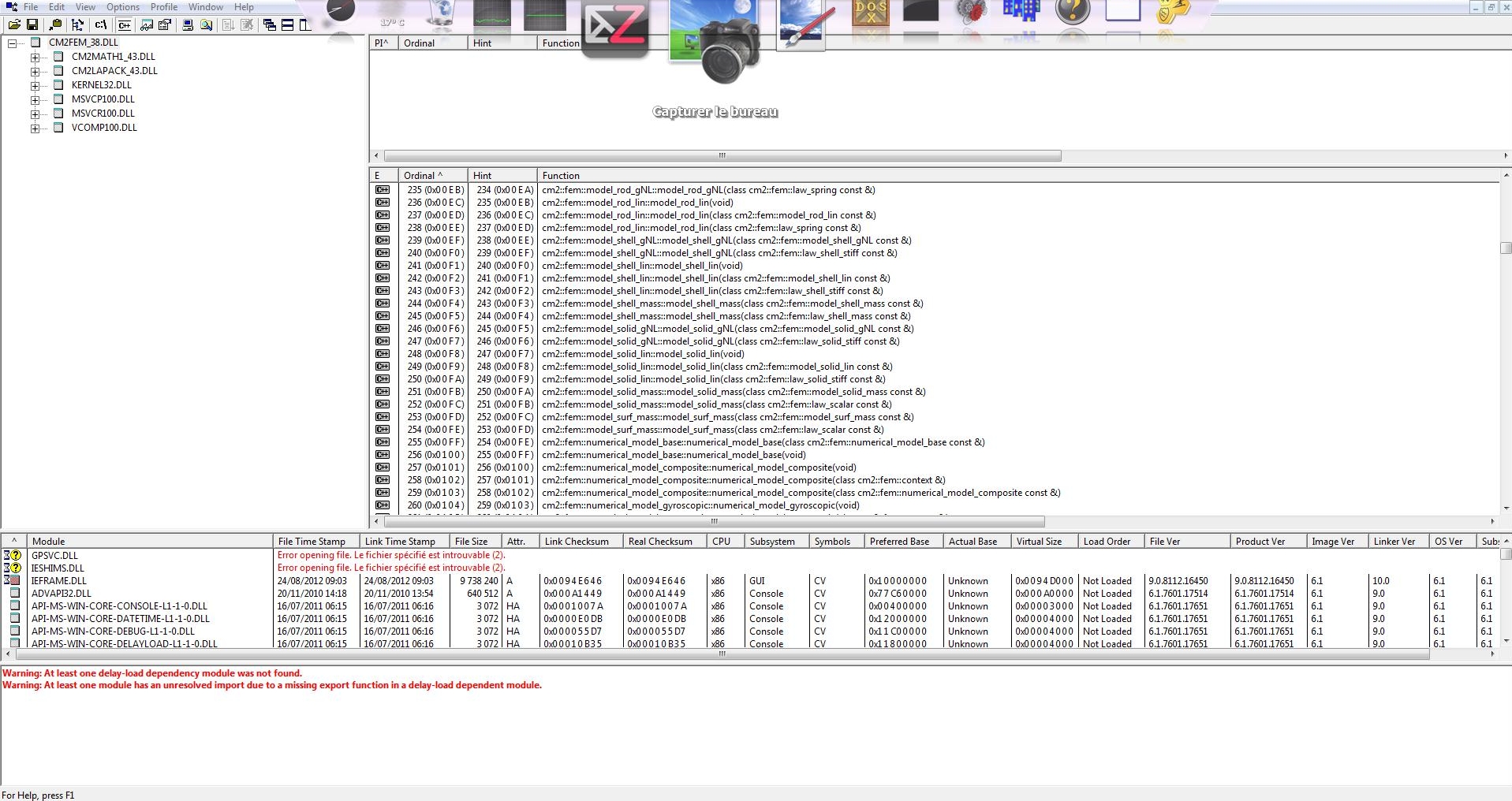Click the Tile Vertically icon
This screenshot has height=801, width=1512.
[x=305, y=24]
